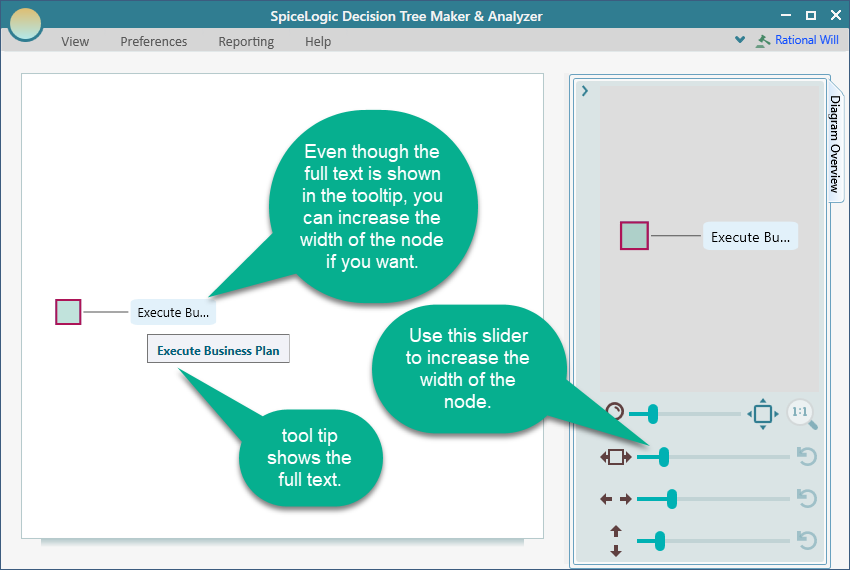This screenshot has height=570, width=850.
Task: Open the Help menu
Action: point(318,42)
